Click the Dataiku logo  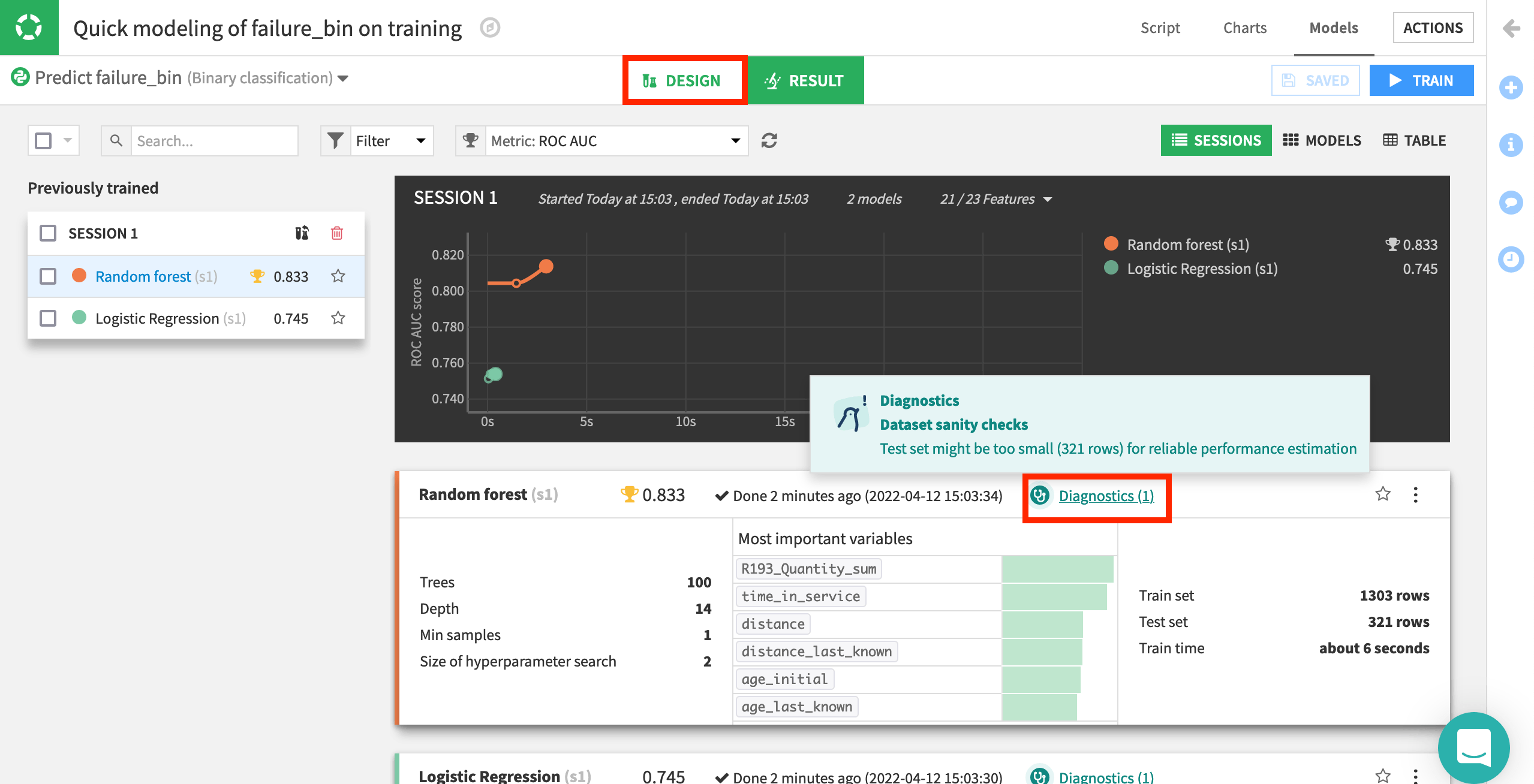(29, 27)
